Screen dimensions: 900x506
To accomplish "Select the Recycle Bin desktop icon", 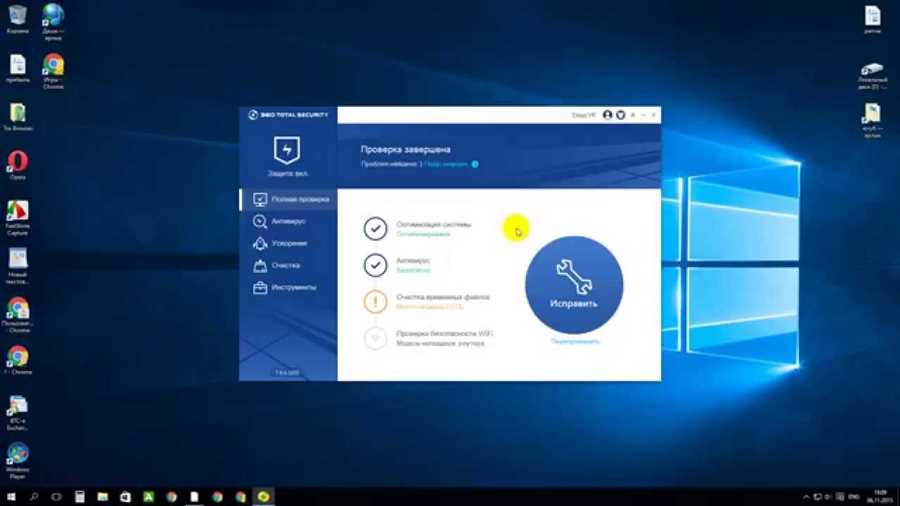I will point(17,19).
